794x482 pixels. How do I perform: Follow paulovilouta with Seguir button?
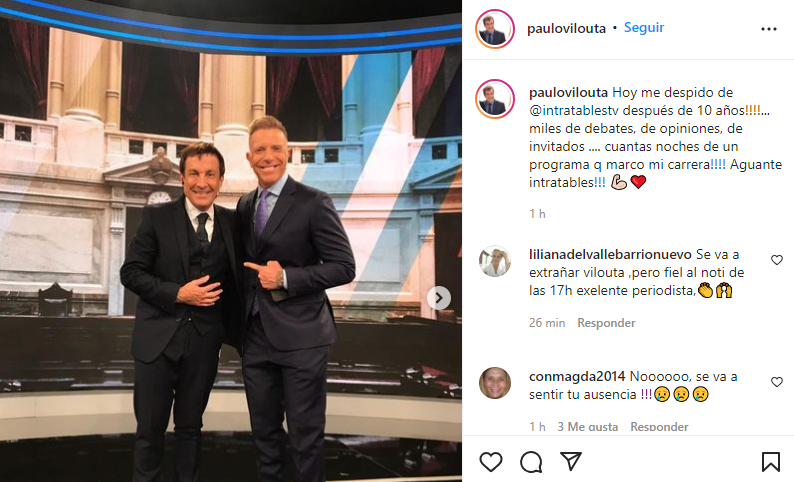coord(644,27)
